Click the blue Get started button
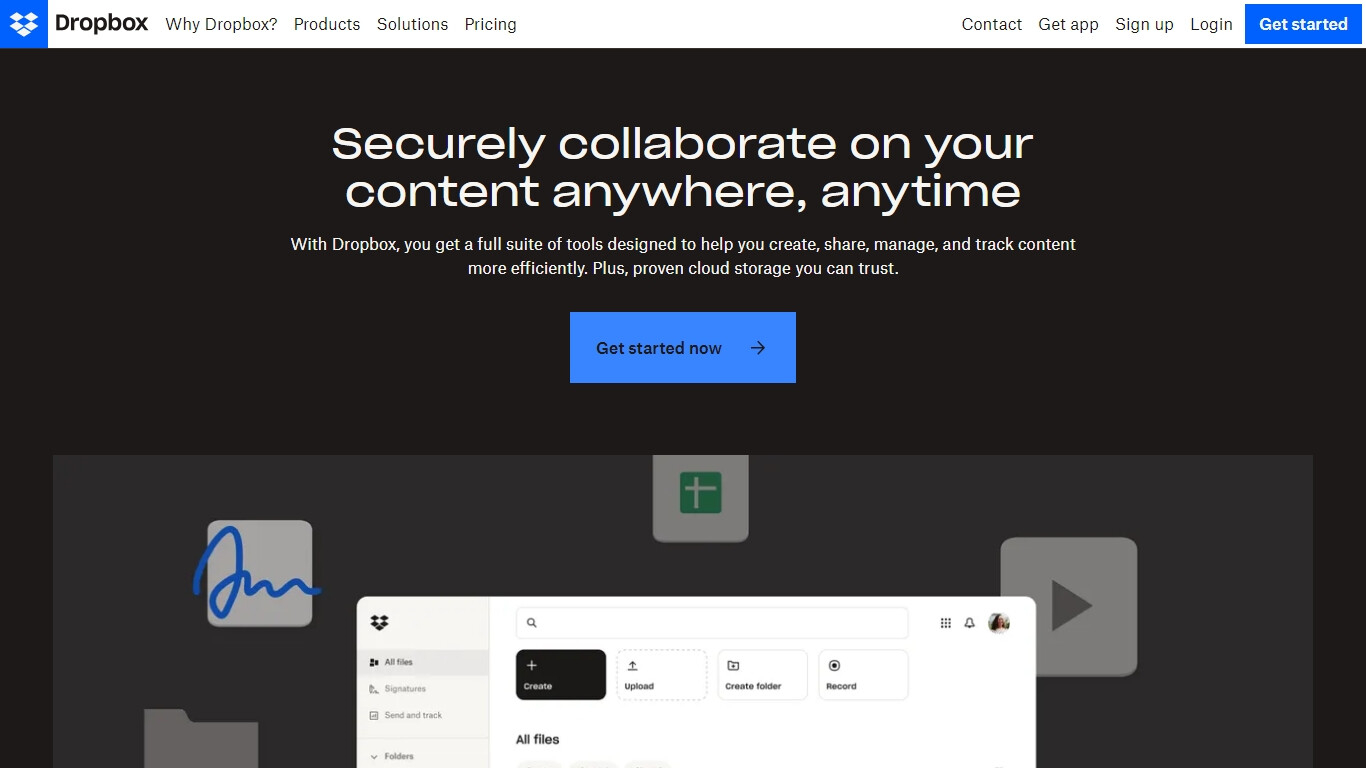This screenshot has height=768, width=1366. coord(1303,24)
